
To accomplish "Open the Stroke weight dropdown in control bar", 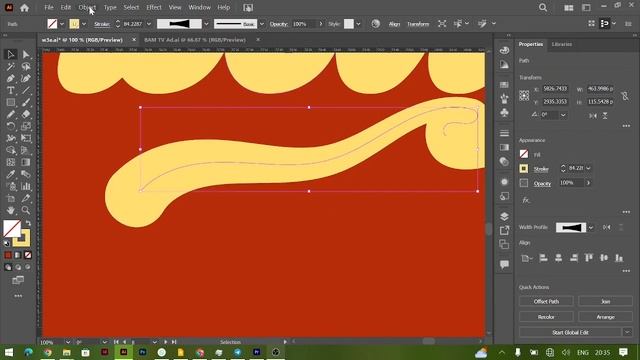I will point(149,24).
